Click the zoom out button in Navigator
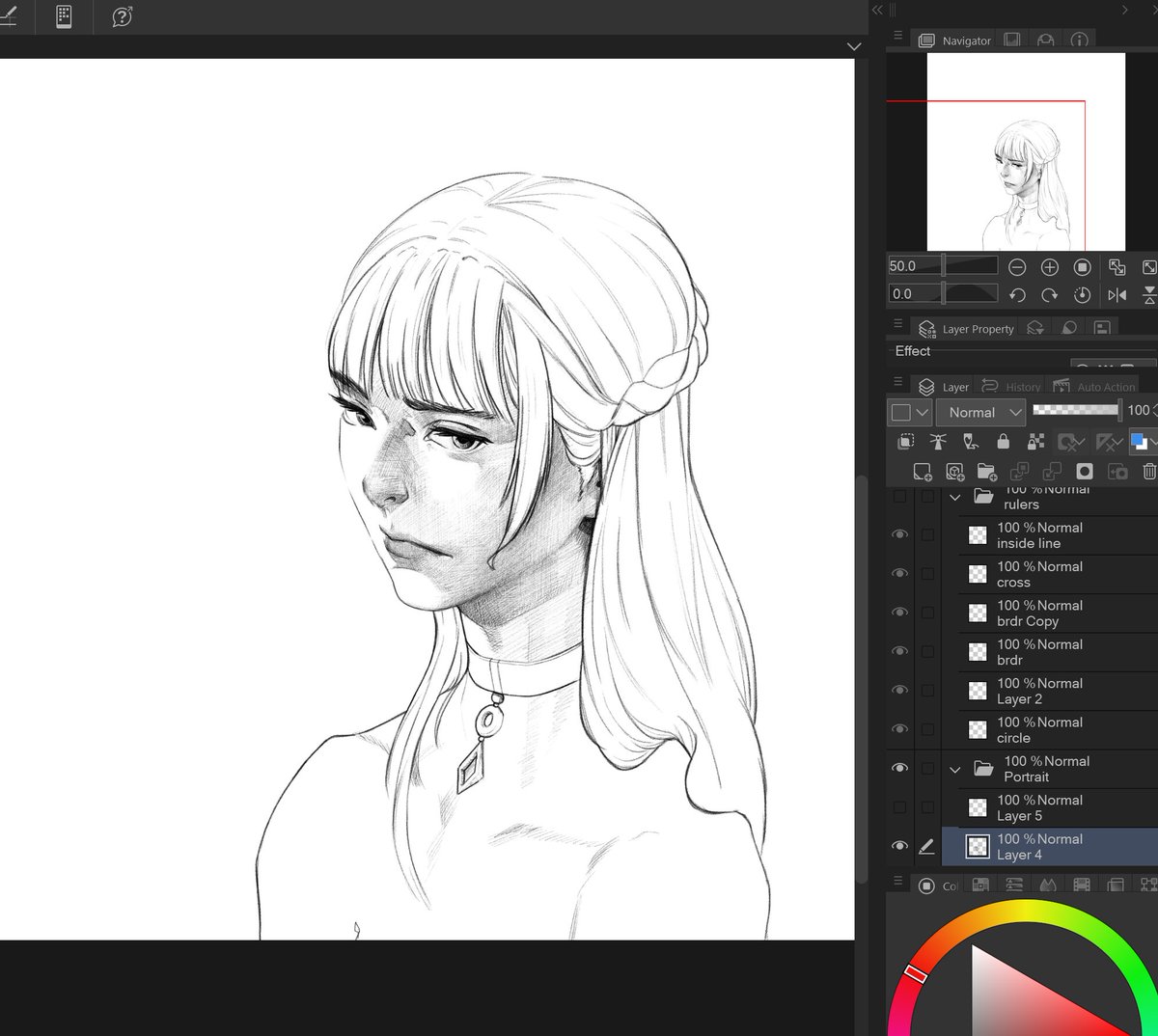The height and width of the screenshot is (1036, 1158). click(x=1017, y=267)
